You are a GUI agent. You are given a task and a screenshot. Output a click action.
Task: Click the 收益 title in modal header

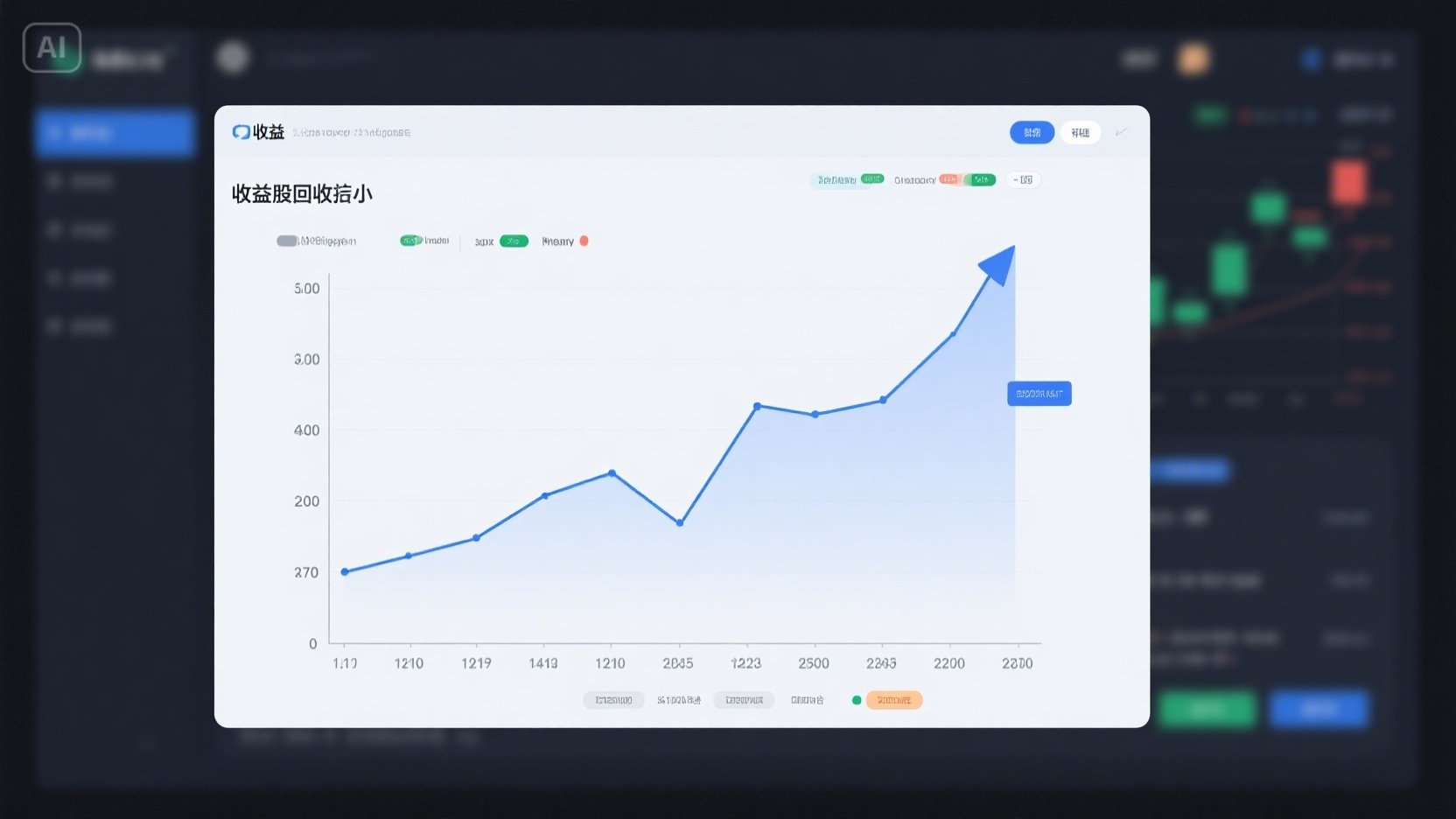click(269, 132)
